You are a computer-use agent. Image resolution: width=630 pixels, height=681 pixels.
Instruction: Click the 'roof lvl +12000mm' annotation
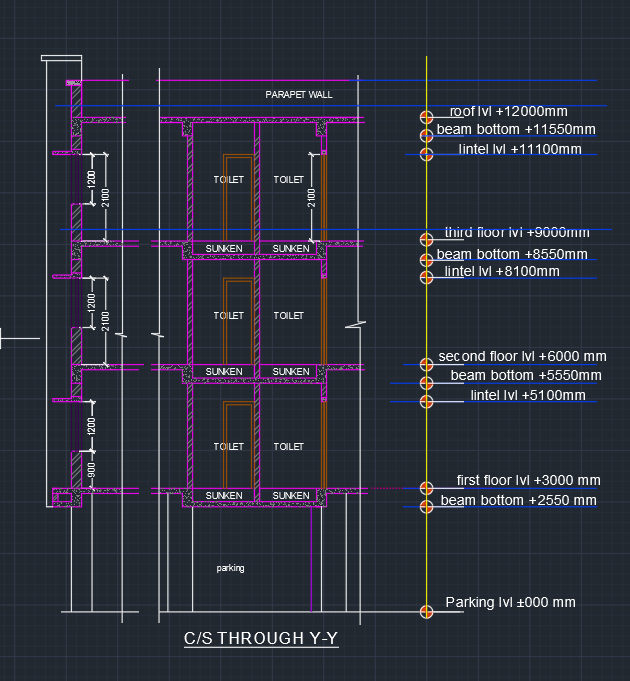(508, 112)
